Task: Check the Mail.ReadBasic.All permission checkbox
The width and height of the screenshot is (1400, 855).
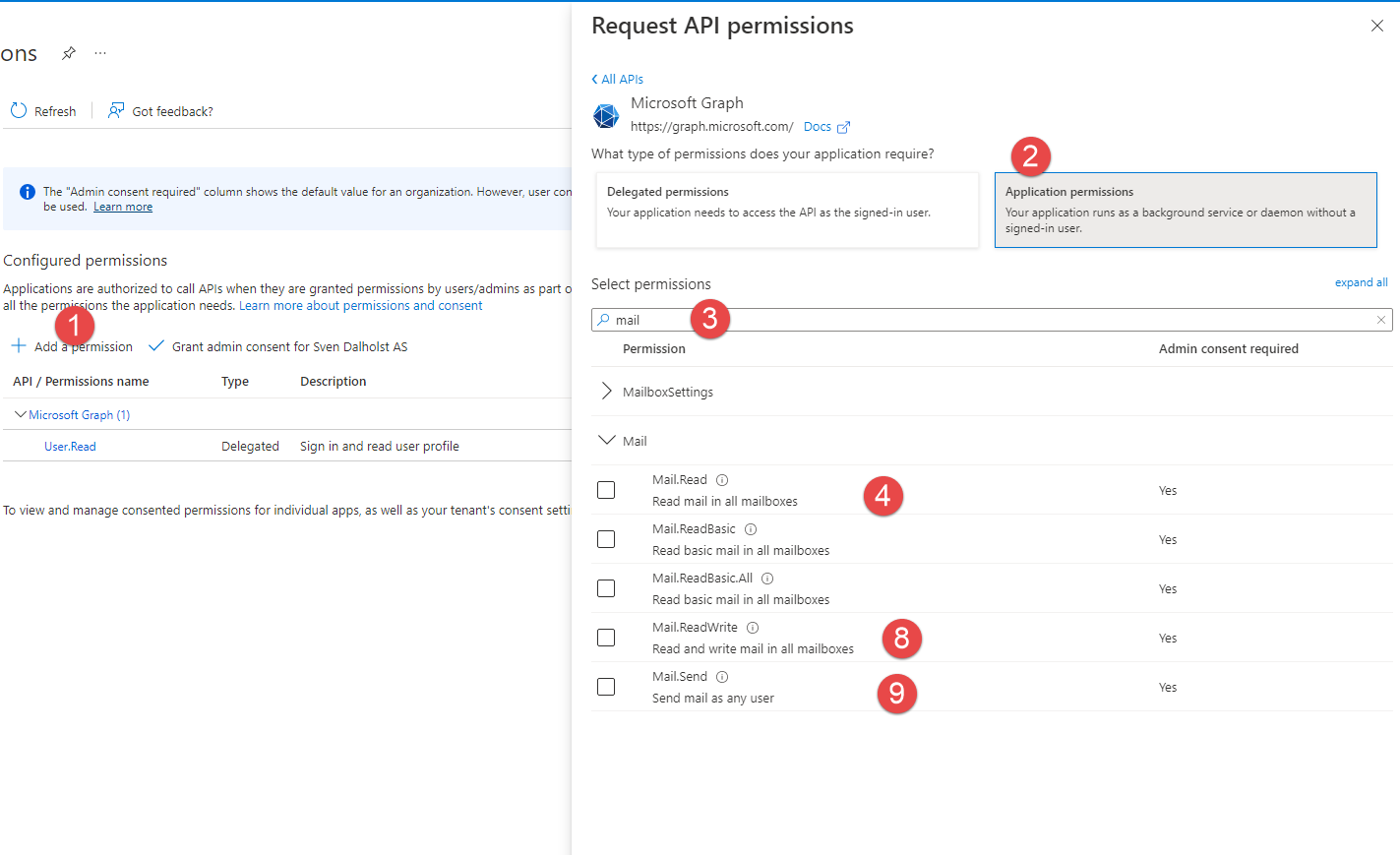Action: tap(606, 588)
